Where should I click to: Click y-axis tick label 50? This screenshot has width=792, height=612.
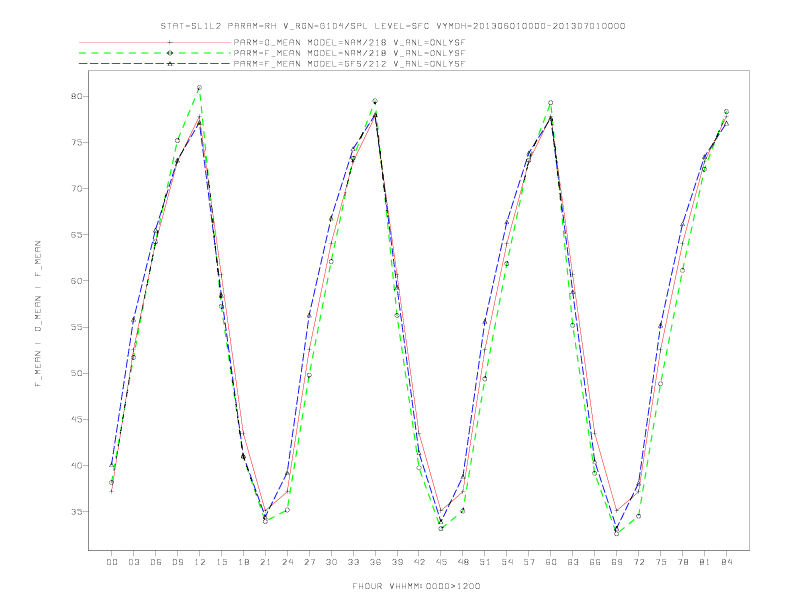[76, 373]
